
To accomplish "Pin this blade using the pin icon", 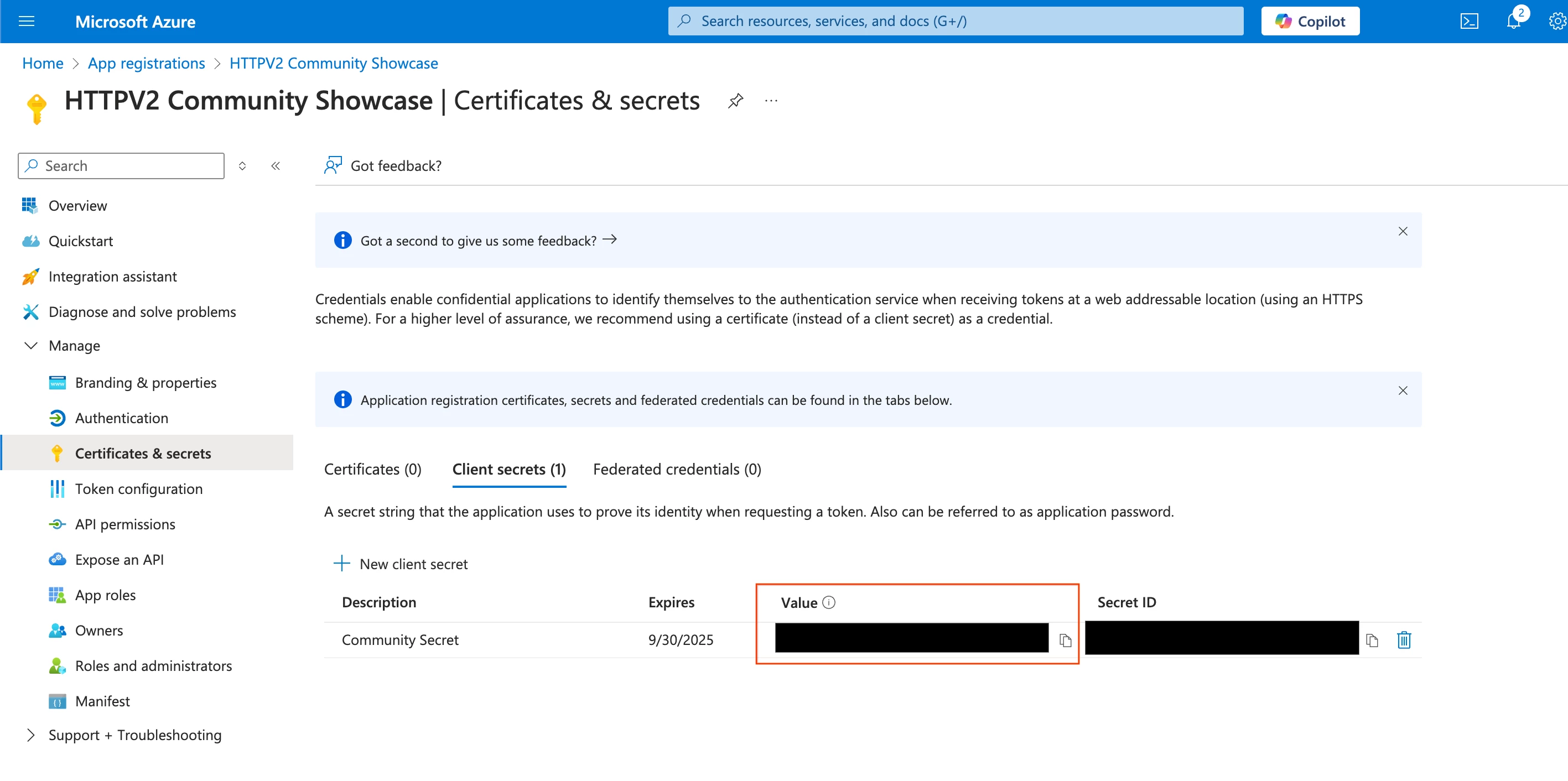I will [735, 101].
